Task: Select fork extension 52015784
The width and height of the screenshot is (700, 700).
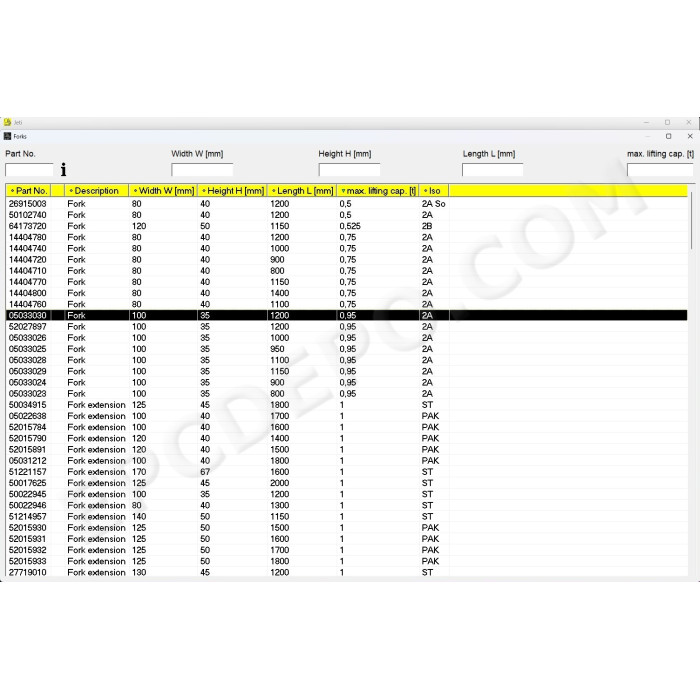Action: tap(28, 427)
